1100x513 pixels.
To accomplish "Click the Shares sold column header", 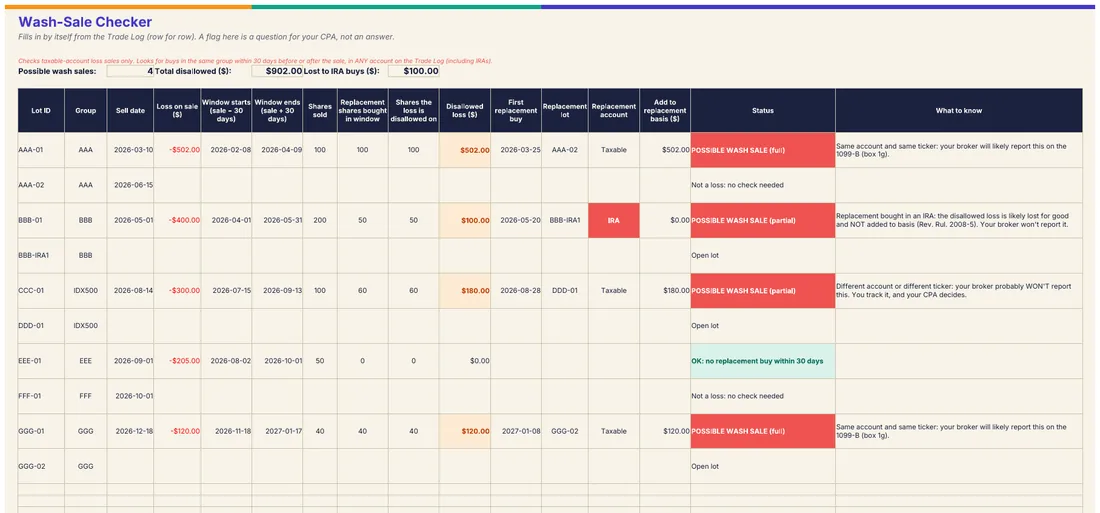I will point(320,110).
